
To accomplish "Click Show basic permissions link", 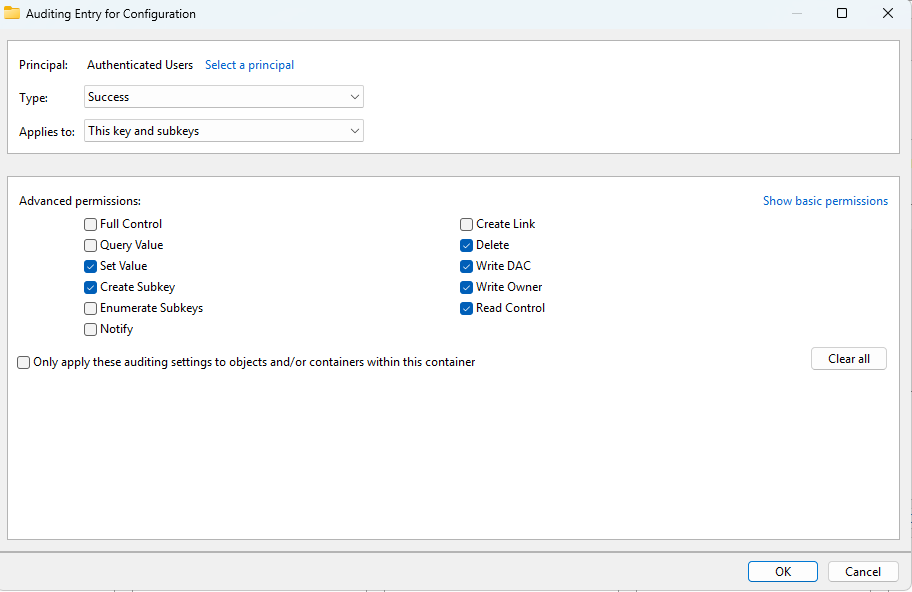I will coord(825,201).
